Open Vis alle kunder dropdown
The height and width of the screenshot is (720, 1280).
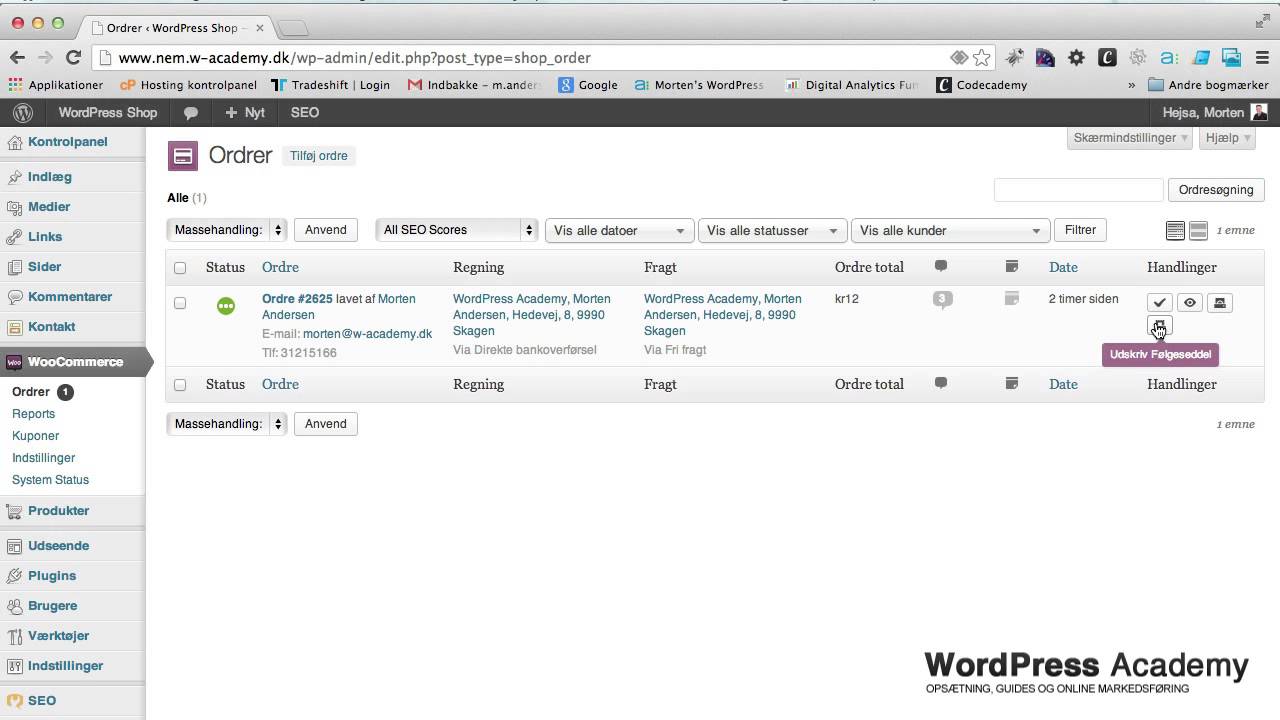pos(951,231)
